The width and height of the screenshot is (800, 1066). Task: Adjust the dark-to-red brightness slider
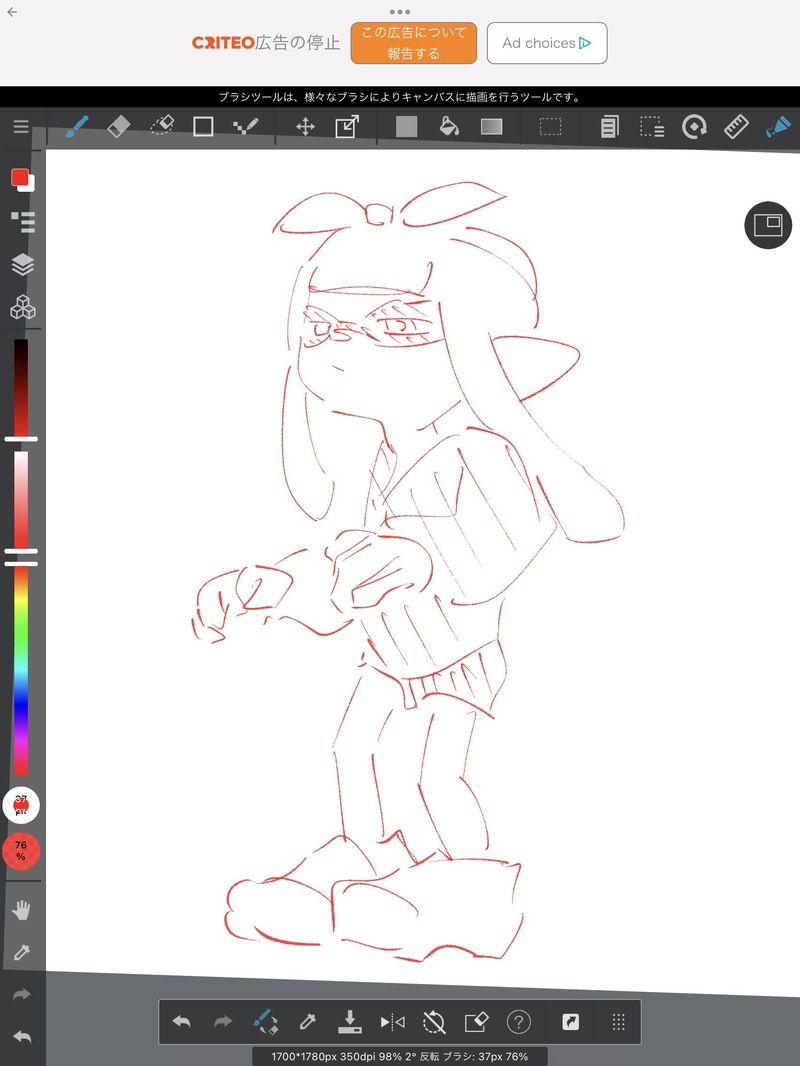click(21, 389)
